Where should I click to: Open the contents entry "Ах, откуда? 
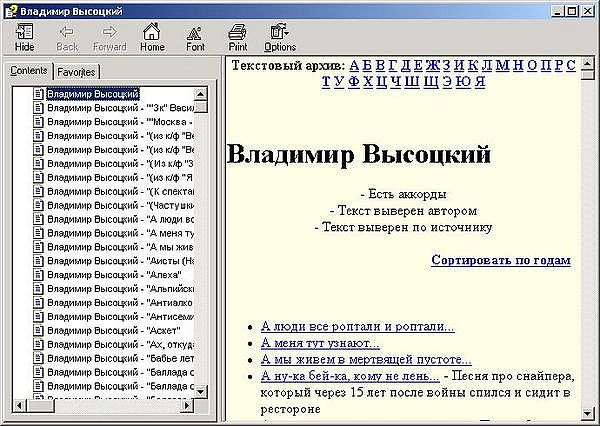point(121,344)
